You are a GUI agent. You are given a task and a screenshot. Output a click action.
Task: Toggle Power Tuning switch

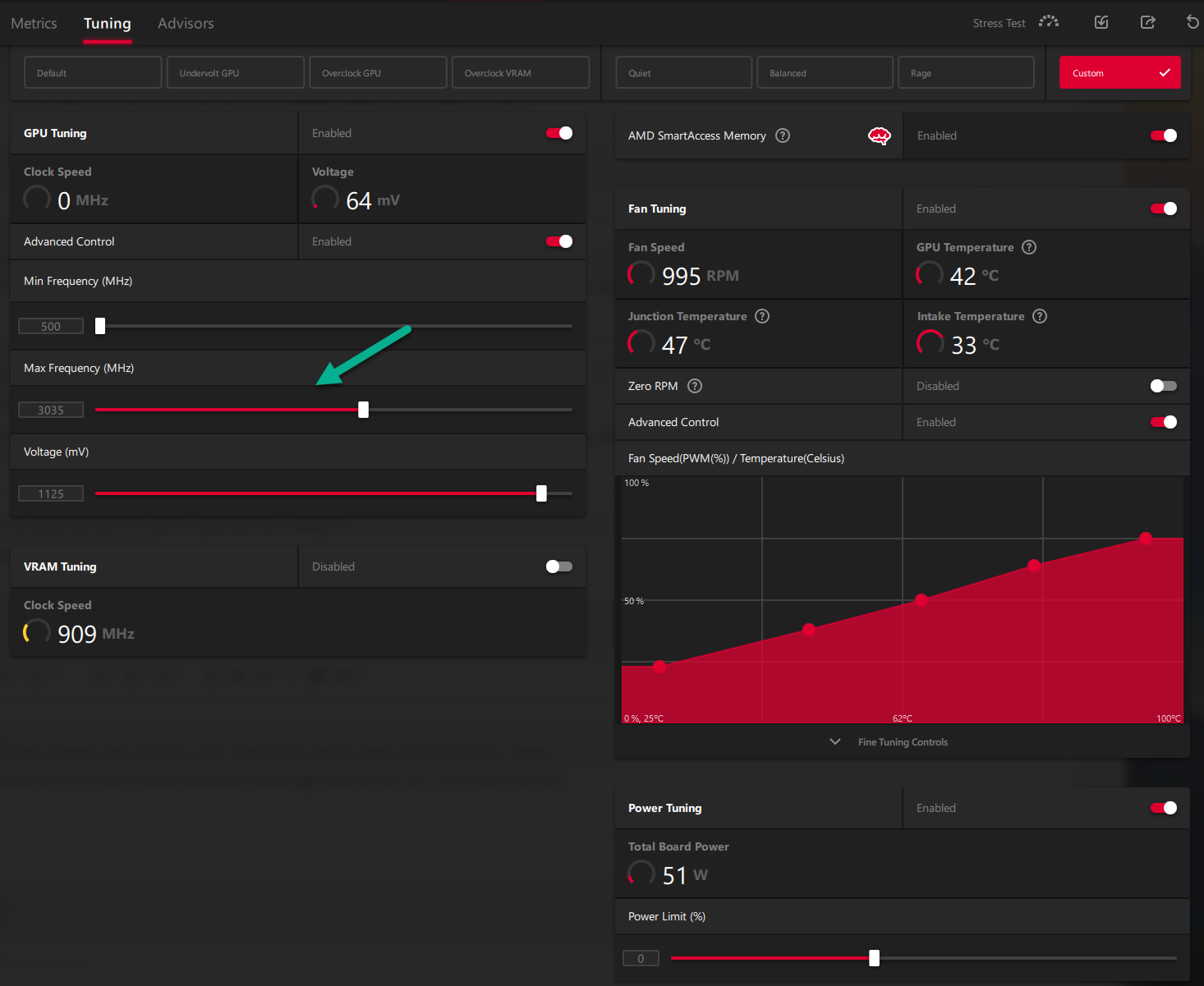[1164, 808]
